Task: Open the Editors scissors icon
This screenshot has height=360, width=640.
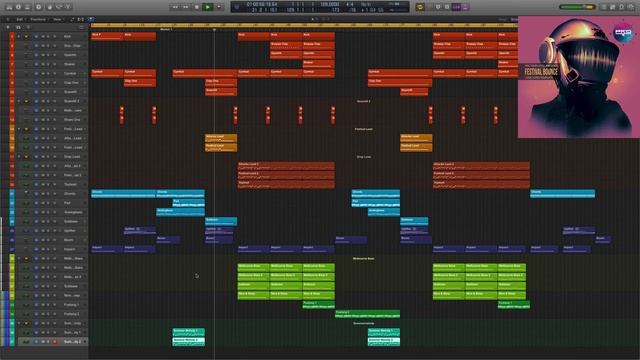Action: coord(69,7)
